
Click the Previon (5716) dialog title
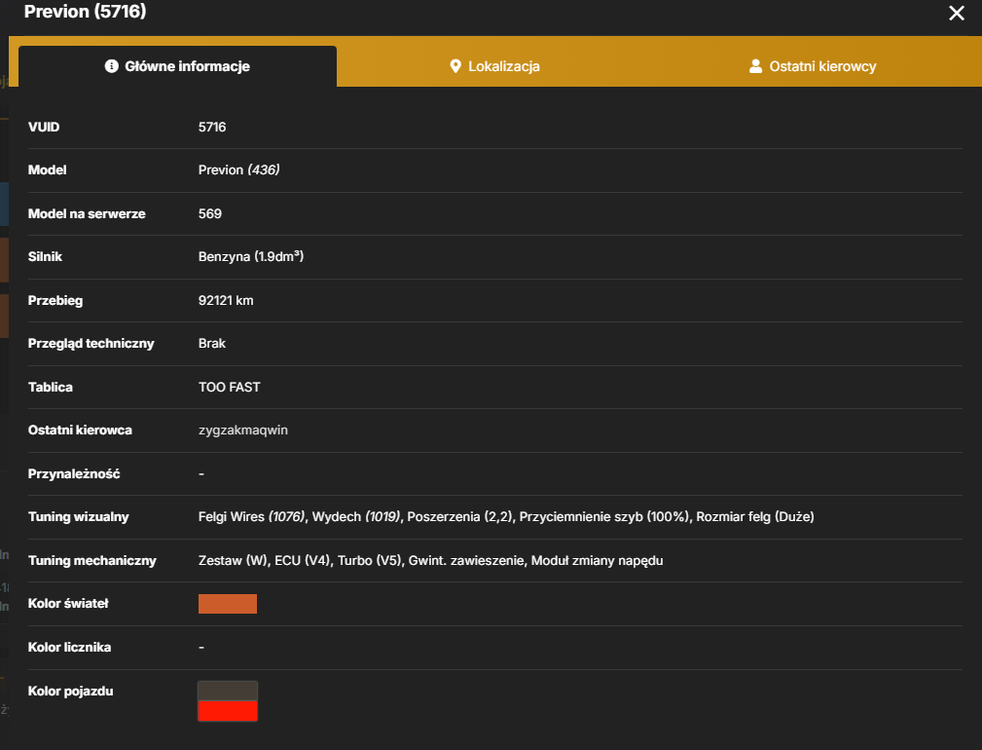85,11
